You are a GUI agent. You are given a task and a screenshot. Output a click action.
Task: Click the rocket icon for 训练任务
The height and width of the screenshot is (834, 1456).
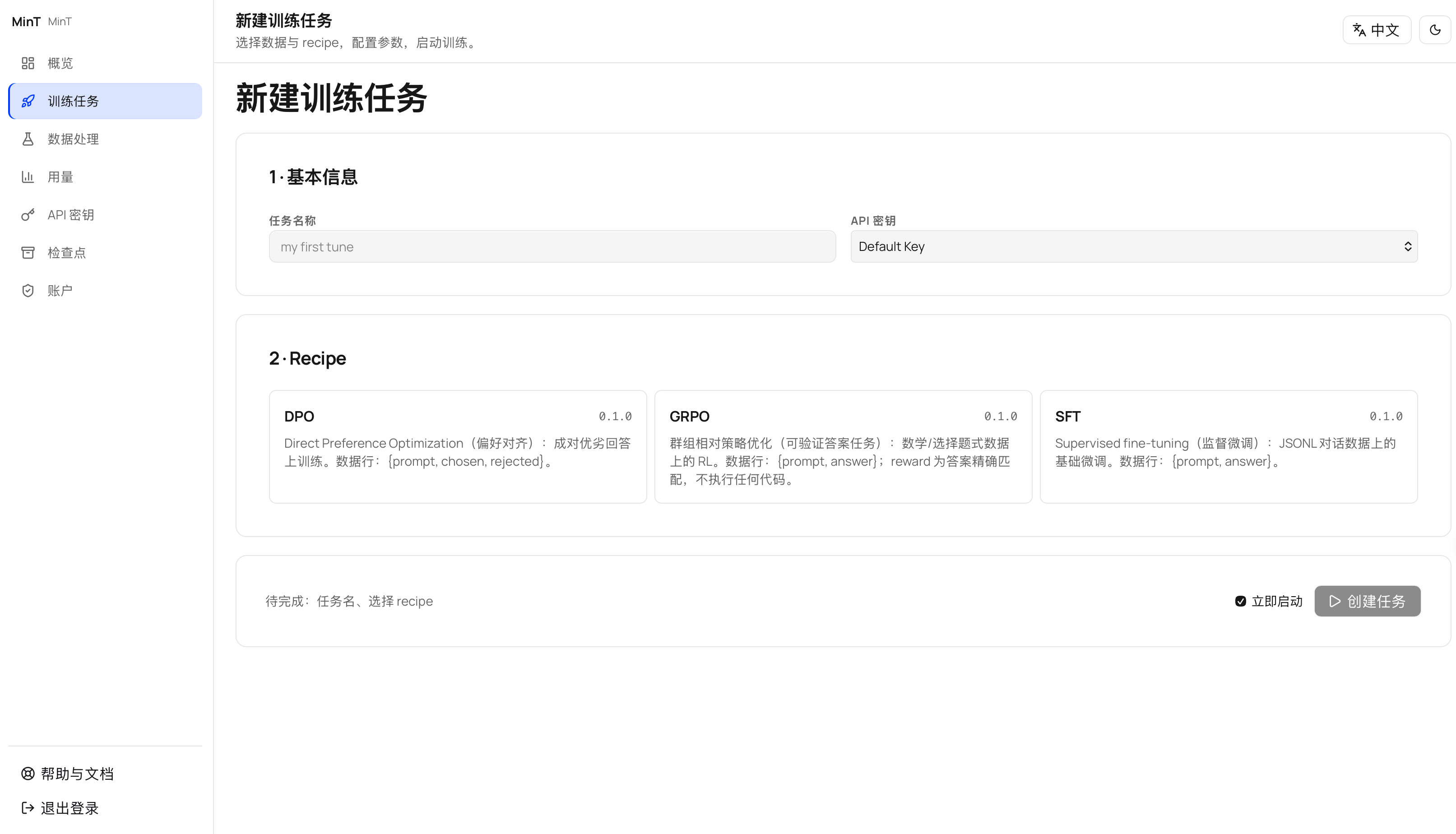click(x=28, y=101)
